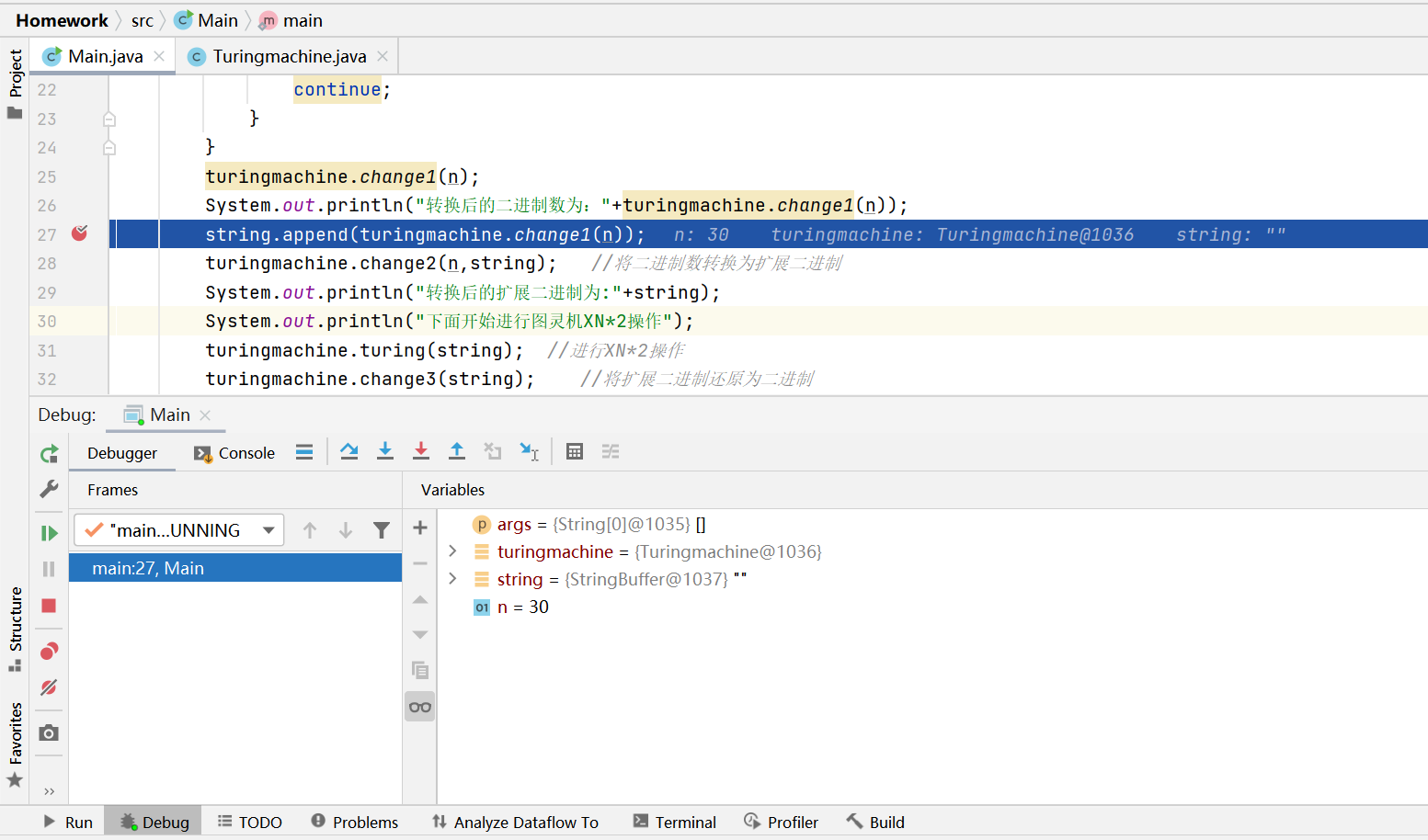Screen dimensions: 1428x840
Task: Click Step Into icon
Action: [385, 451]
